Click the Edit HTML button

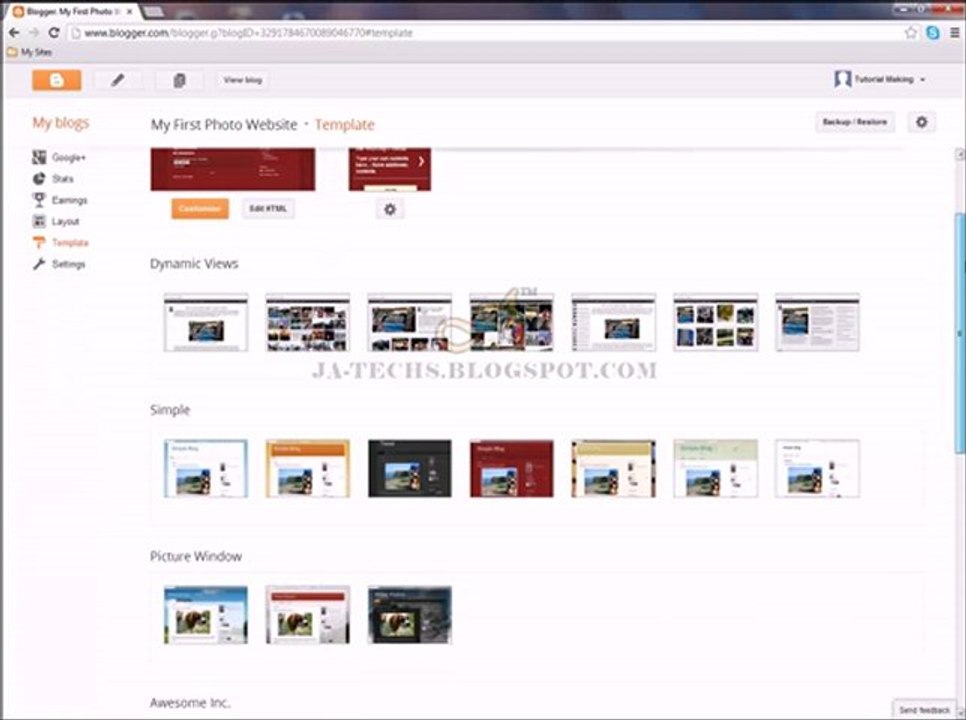pos(268,209)
